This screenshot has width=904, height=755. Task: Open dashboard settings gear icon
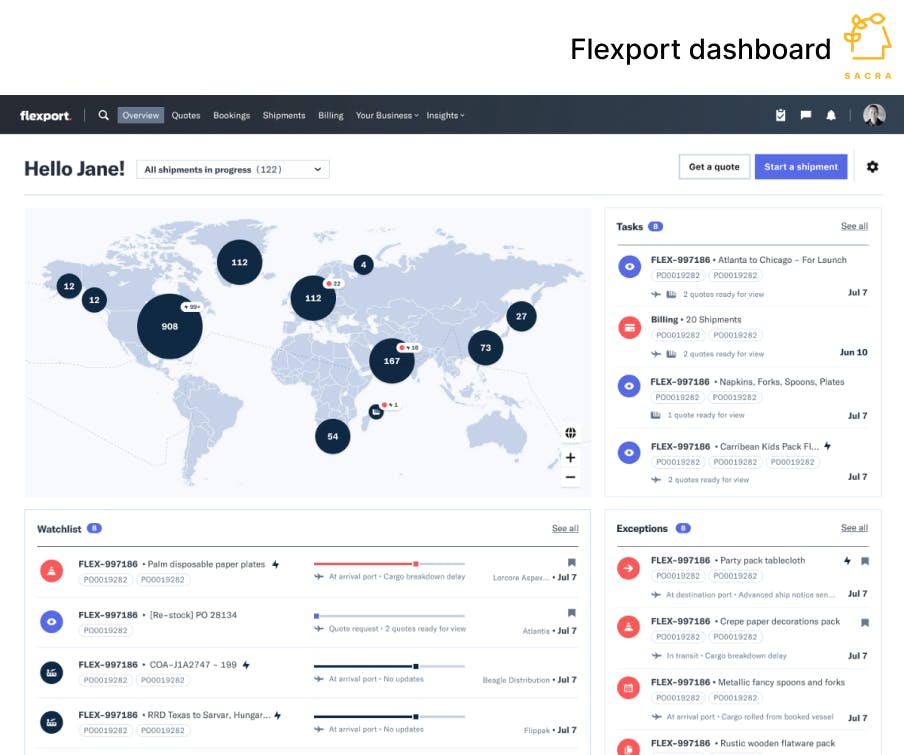[872, 167]
